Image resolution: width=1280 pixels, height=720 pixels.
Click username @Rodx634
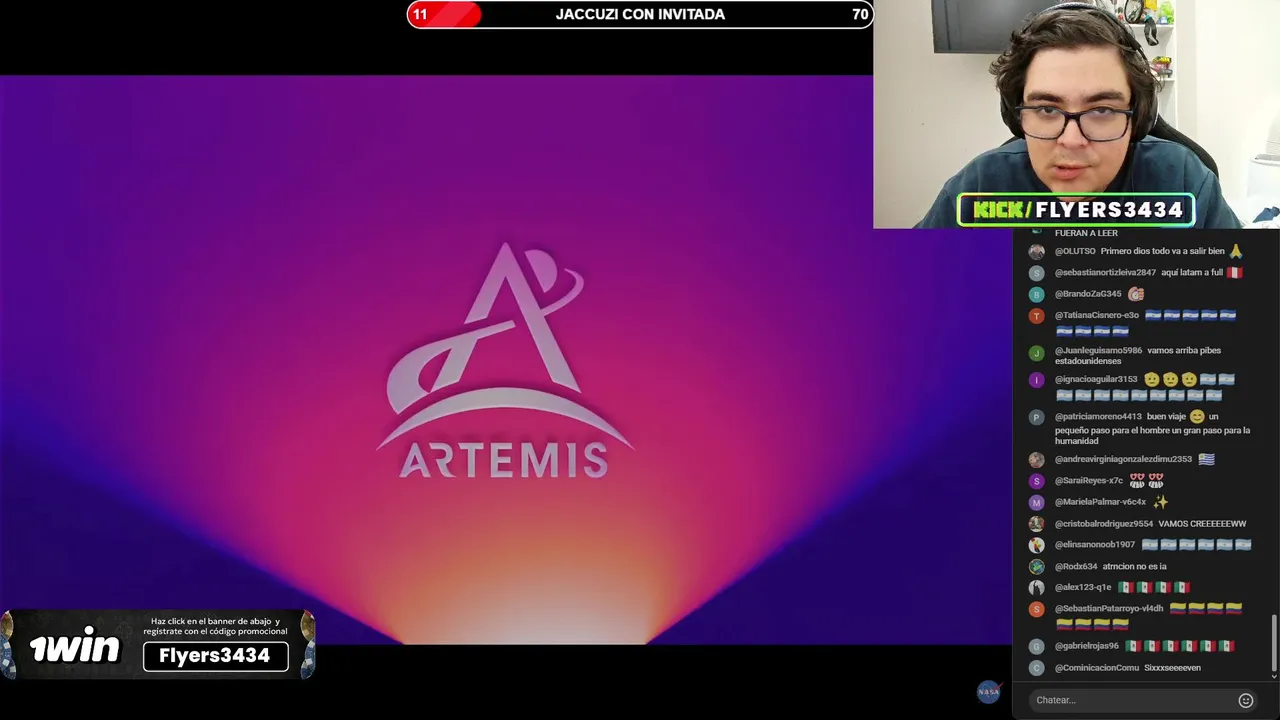pos(1076,567)
